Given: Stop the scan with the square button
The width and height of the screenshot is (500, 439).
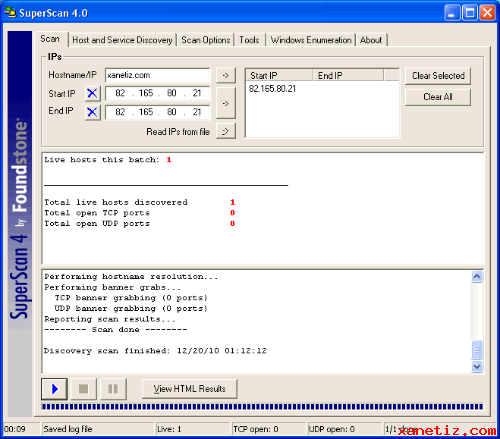Looking at the screenshot, I should point(83,389).
